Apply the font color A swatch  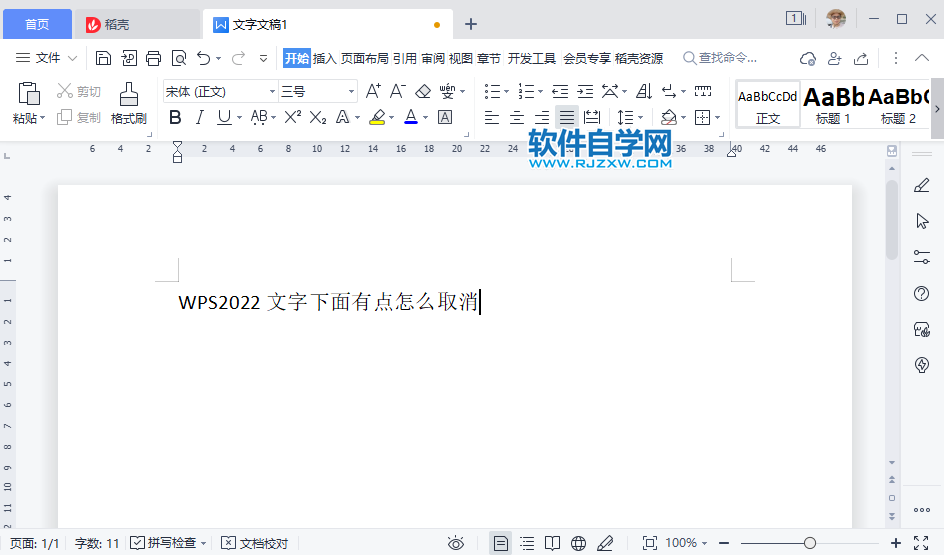pyautogui.click(x=411, y=117)
